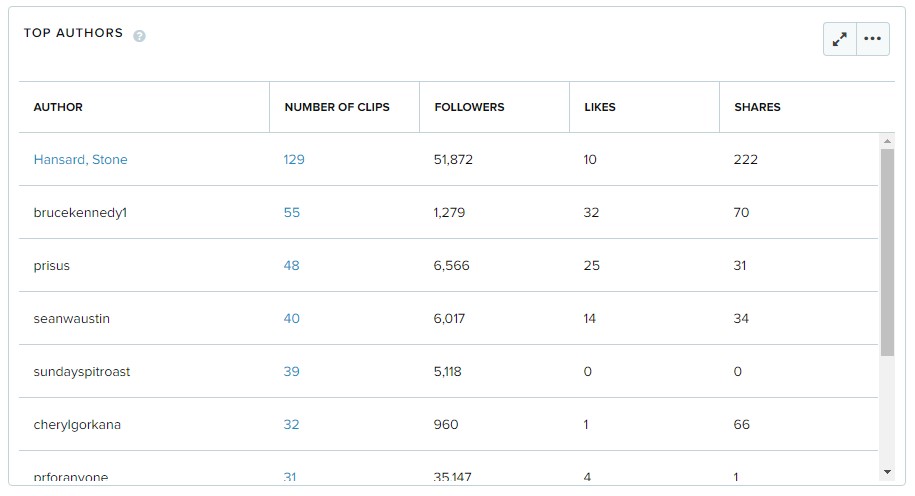The width and height of the screenshot is (915, 496).
Task: Sort the table by Likes column
Action: 600,107
